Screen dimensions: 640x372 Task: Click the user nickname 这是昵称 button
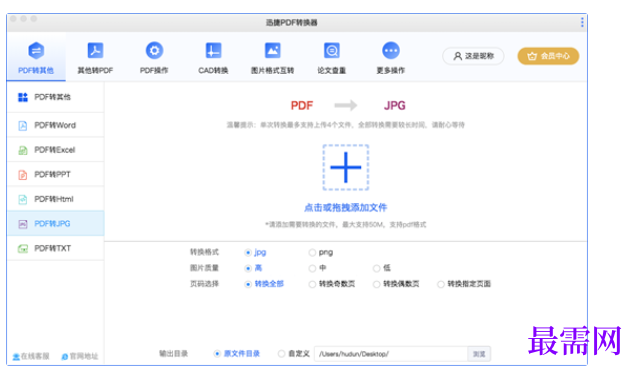pyautogui.click(x=473, y=56)
